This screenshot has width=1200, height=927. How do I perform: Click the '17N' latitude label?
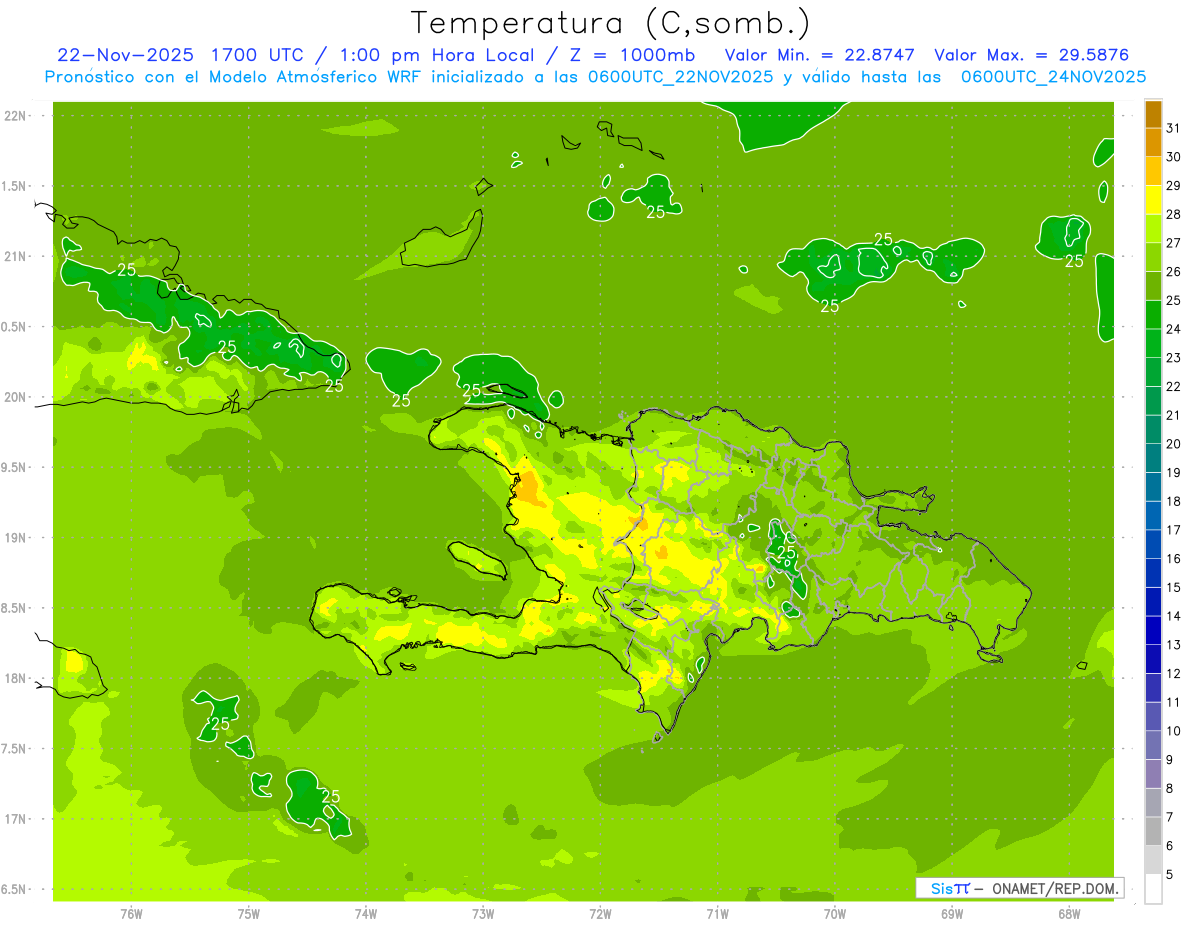tap(16, 819)
